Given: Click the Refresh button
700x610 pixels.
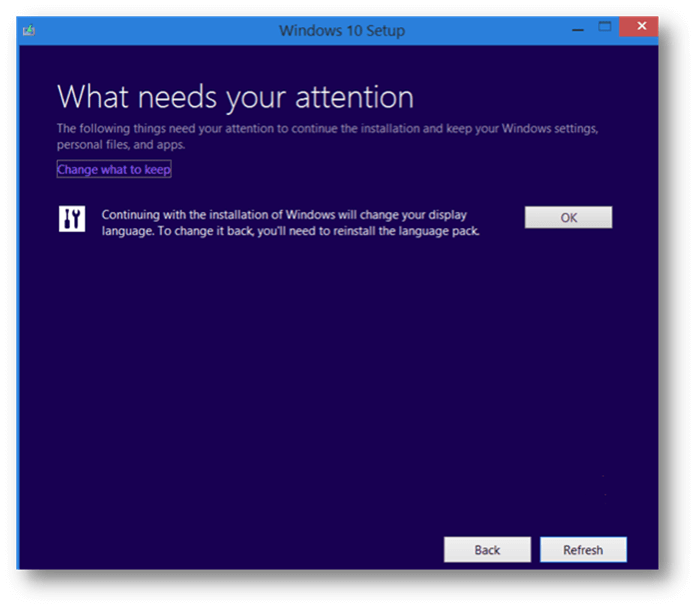Looking at the screenshot, I should pos(583,550).
